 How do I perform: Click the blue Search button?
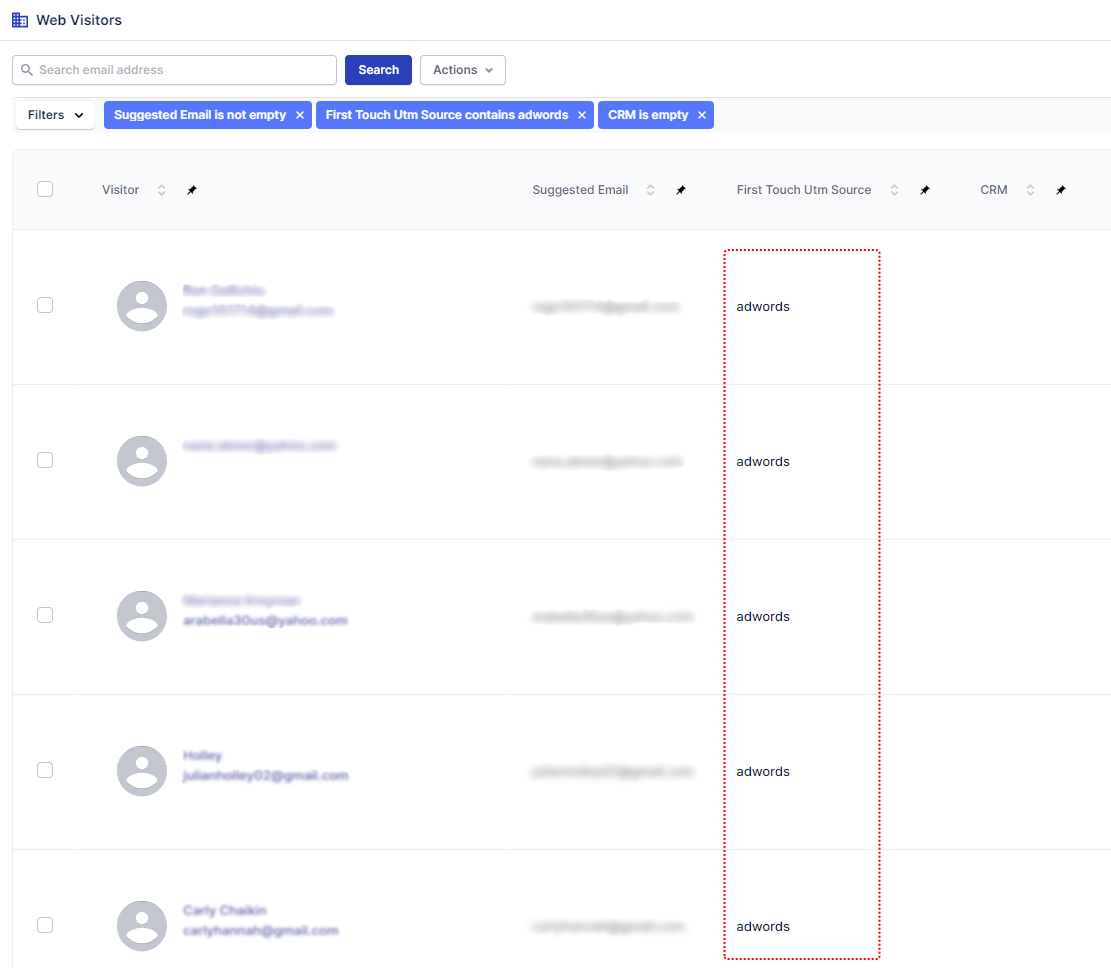point(378,69)
